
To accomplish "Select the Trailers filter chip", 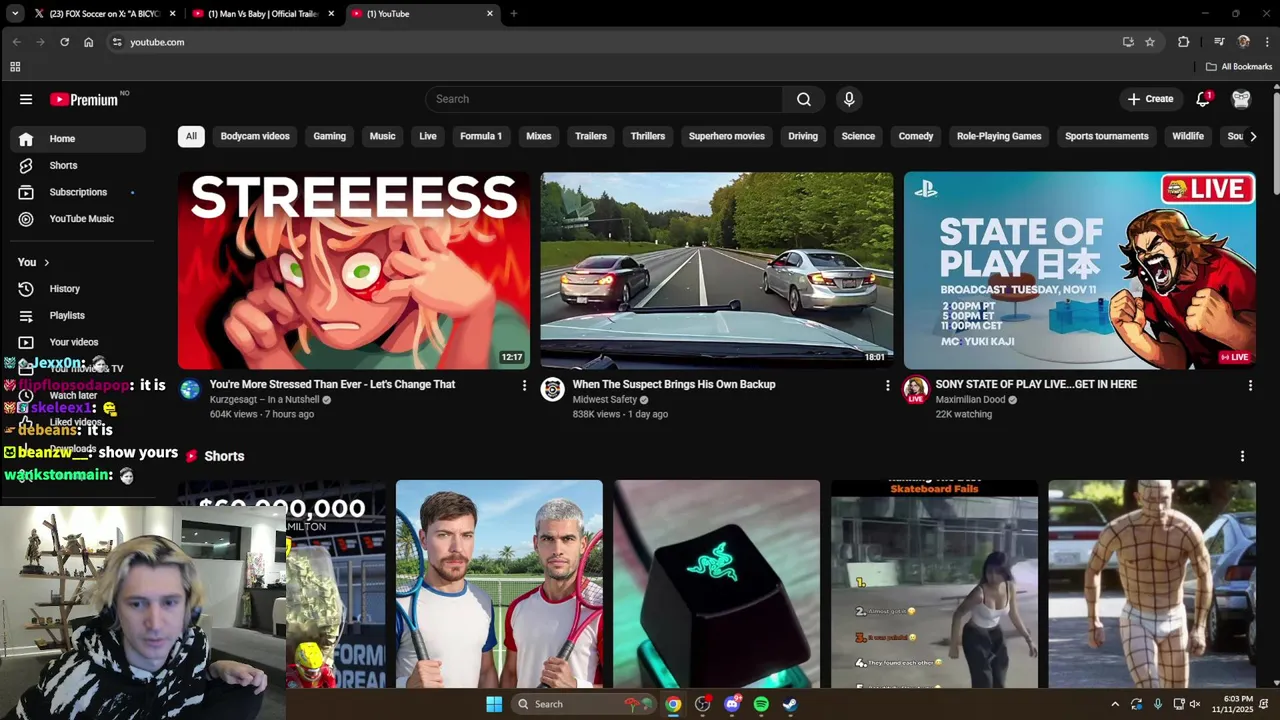I will tap(591, 136).
